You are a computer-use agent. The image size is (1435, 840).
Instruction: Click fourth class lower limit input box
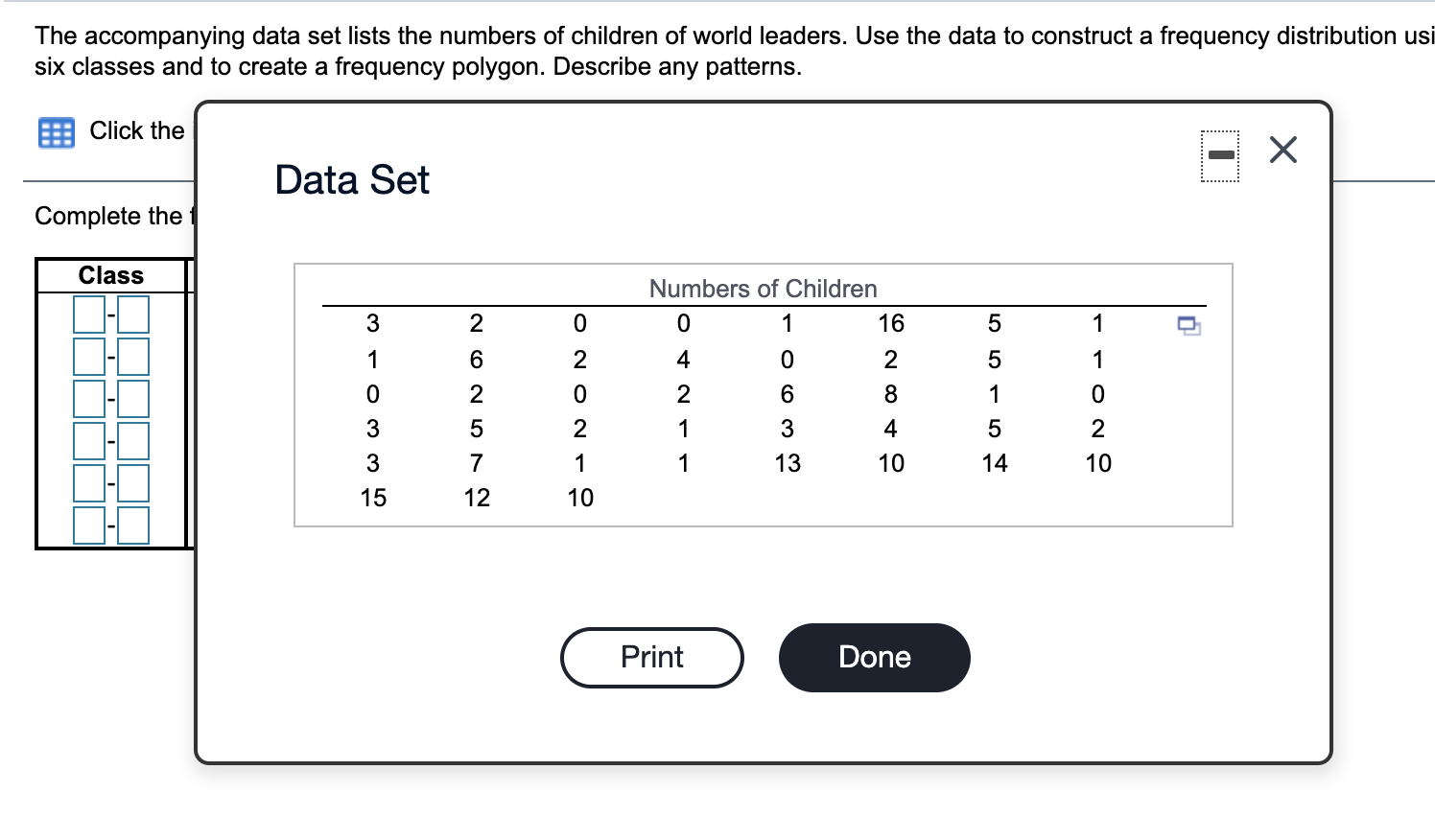[89, 441]
